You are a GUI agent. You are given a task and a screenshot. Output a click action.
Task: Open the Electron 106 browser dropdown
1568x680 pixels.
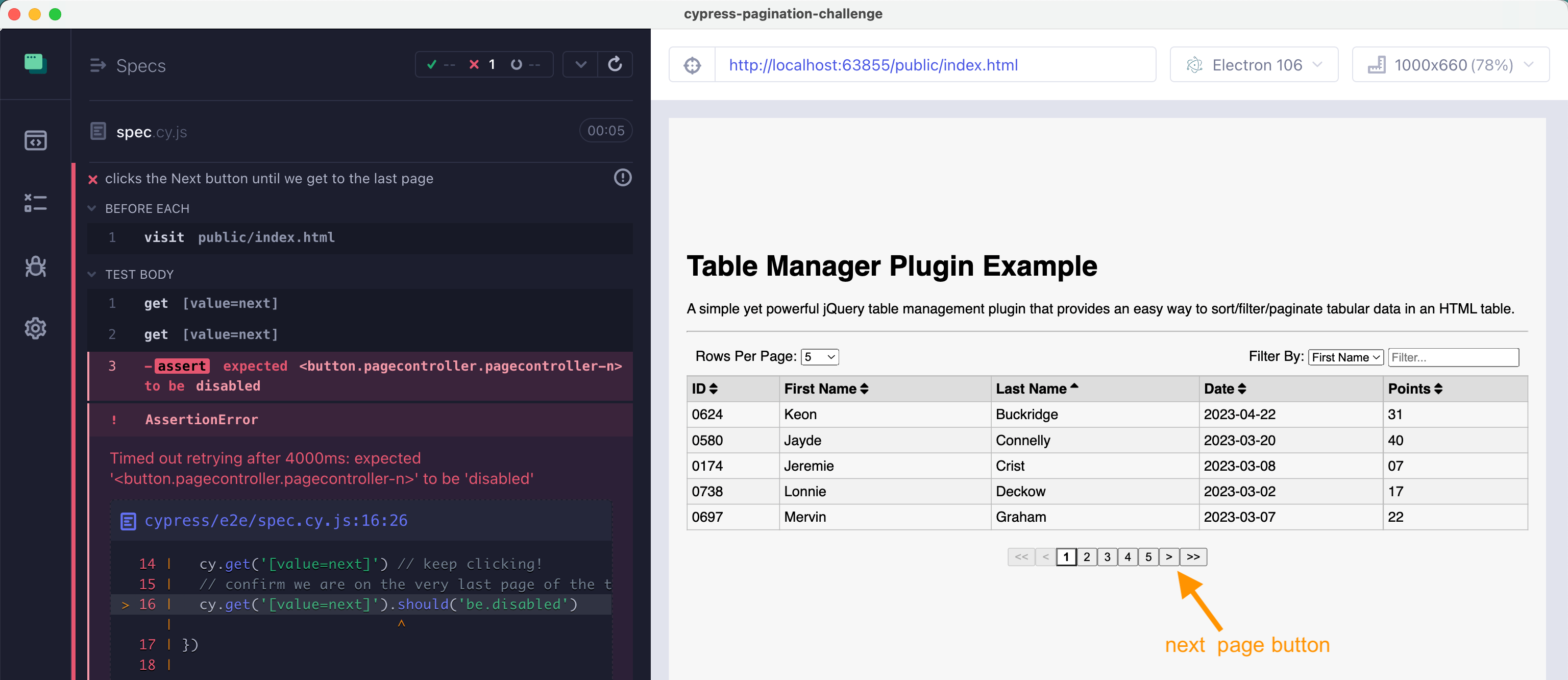click(1254, 65)
